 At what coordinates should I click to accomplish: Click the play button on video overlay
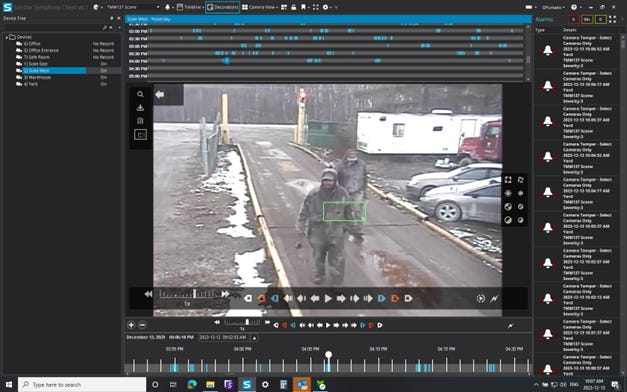coord(328,298)
